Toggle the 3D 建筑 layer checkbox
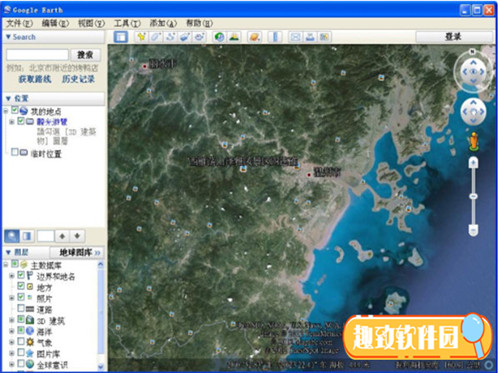 21,319
